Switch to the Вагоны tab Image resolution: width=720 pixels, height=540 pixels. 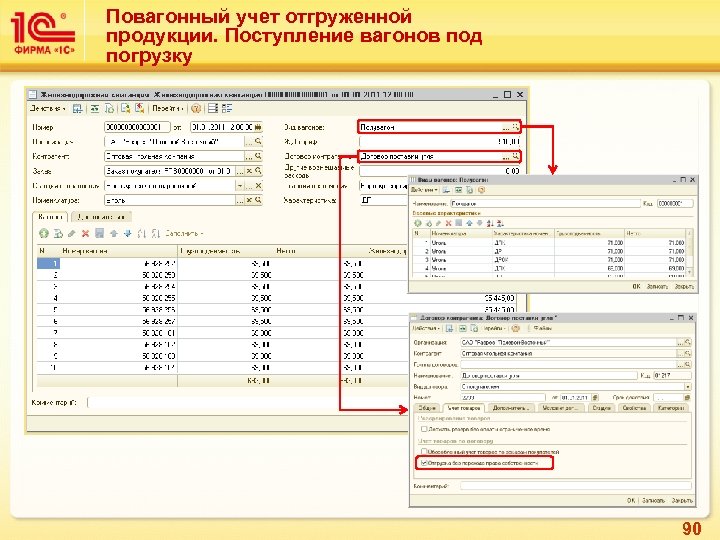point(50,217)
